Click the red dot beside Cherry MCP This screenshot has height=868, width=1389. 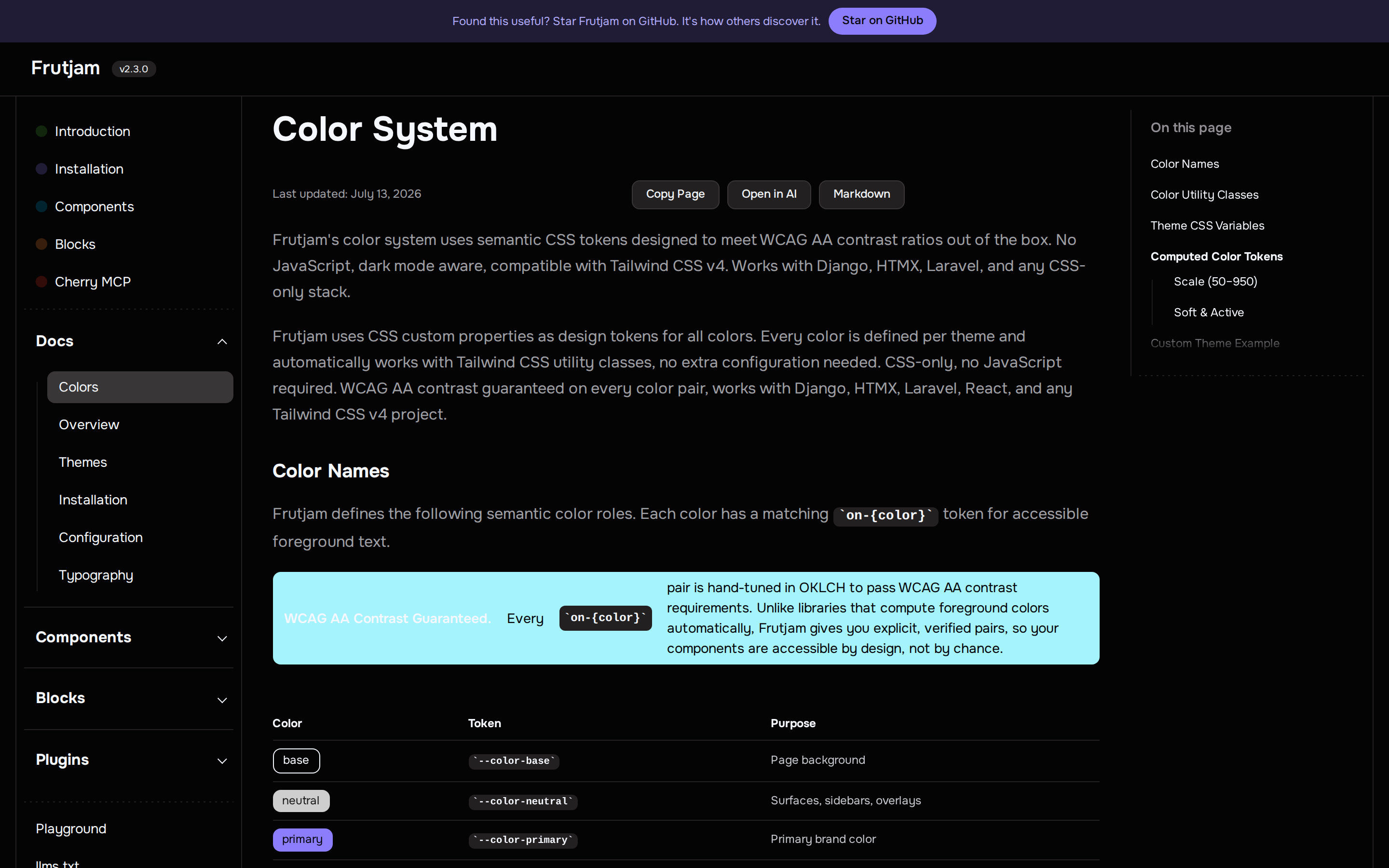[x=41, y=282]
